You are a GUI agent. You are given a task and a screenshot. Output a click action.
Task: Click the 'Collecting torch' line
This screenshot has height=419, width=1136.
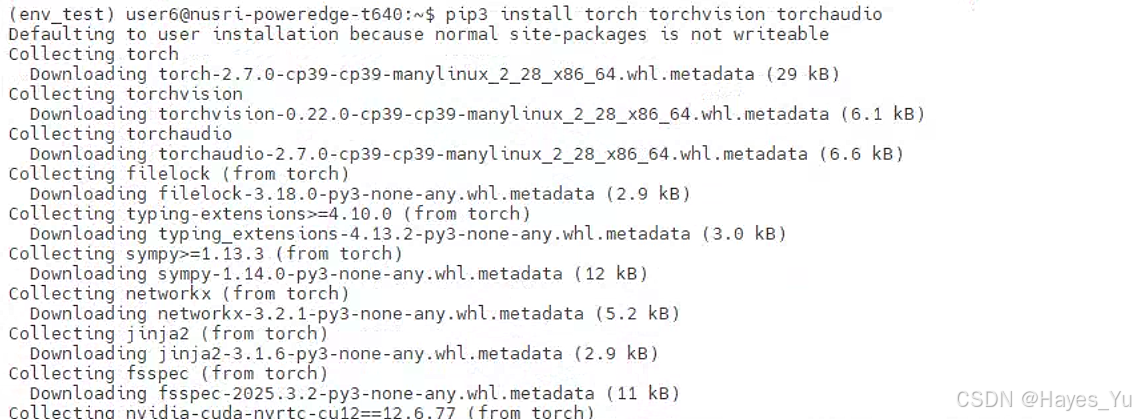click(x=93, y=54)
